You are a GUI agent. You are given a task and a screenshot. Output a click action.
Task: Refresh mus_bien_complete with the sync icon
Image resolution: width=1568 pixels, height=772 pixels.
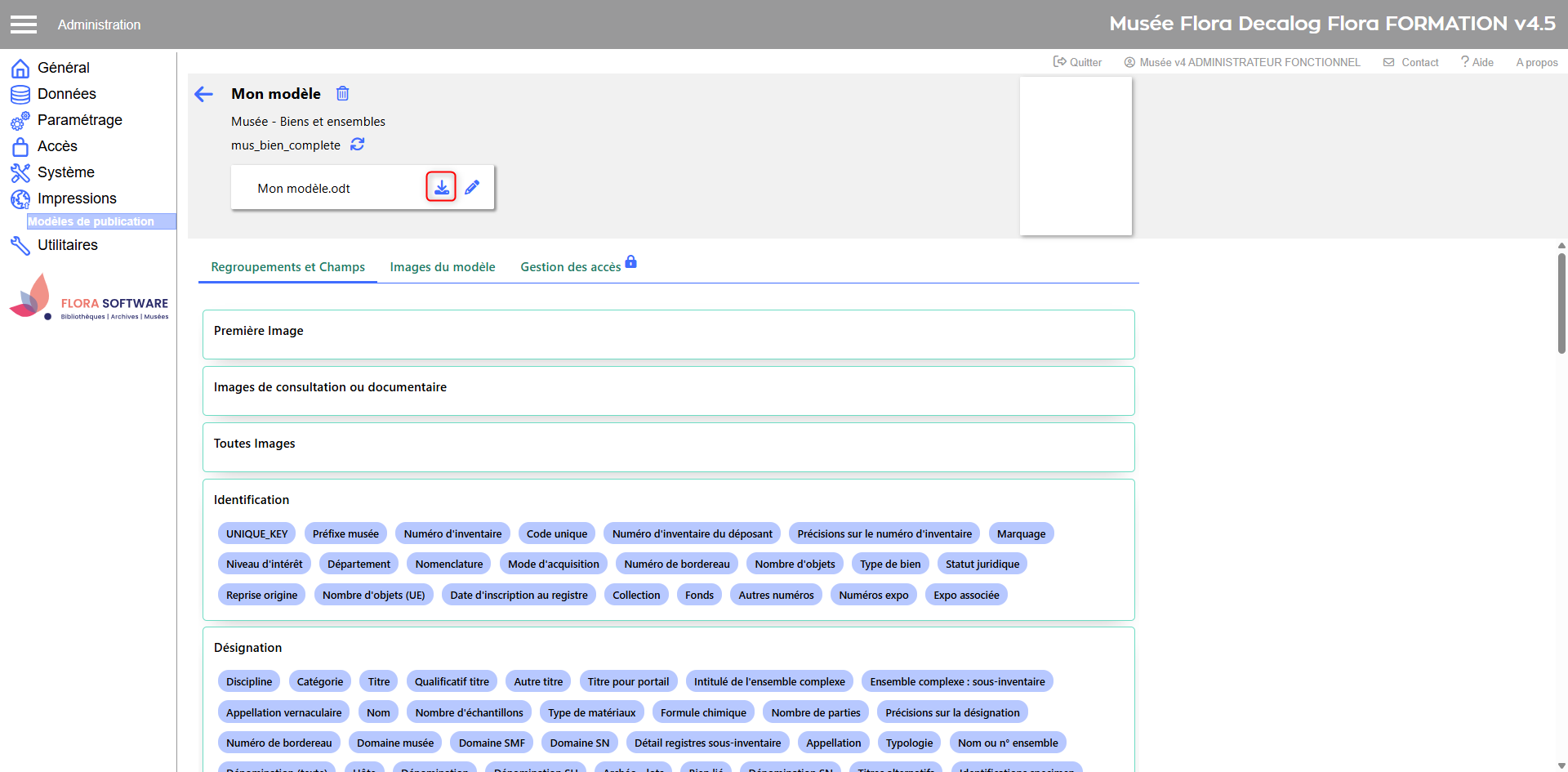point(358,145)
